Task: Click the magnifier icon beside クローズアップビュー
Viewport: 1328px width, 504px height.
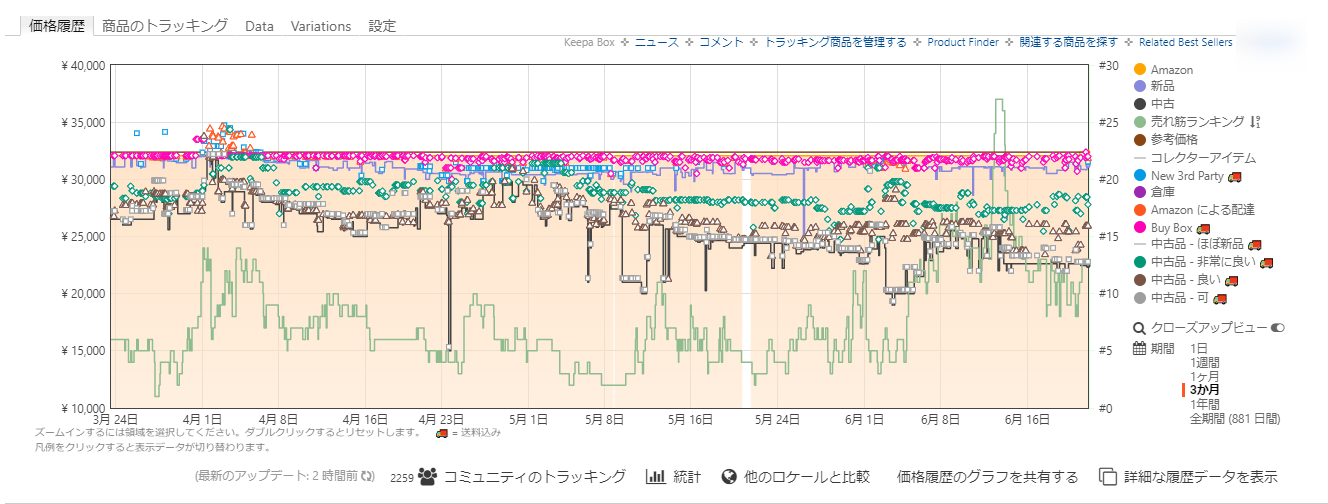Action: coord(1139,328)
